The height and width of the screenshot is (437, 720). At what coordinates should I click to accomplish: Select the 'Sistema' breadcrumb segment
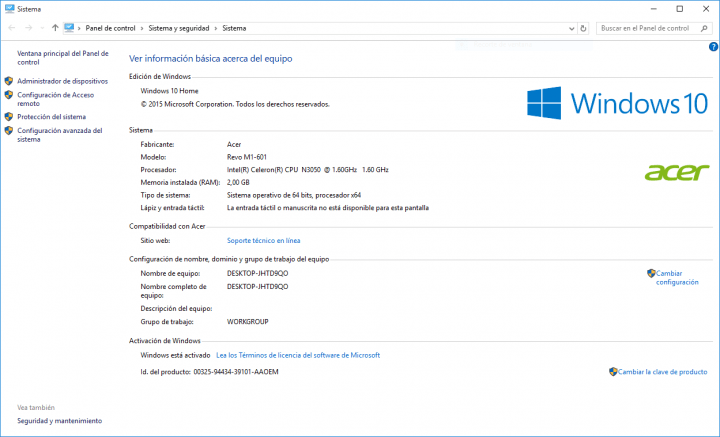click(234, 28)
